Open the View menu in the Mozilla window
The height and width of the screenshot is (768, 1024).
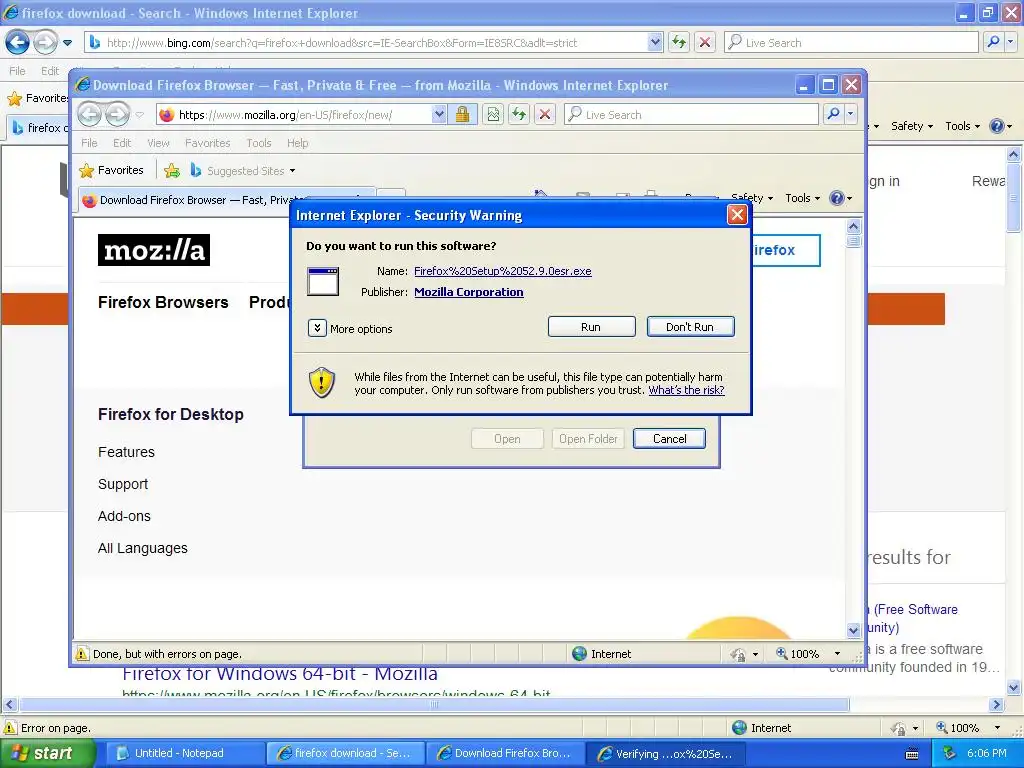pos(158,143)
